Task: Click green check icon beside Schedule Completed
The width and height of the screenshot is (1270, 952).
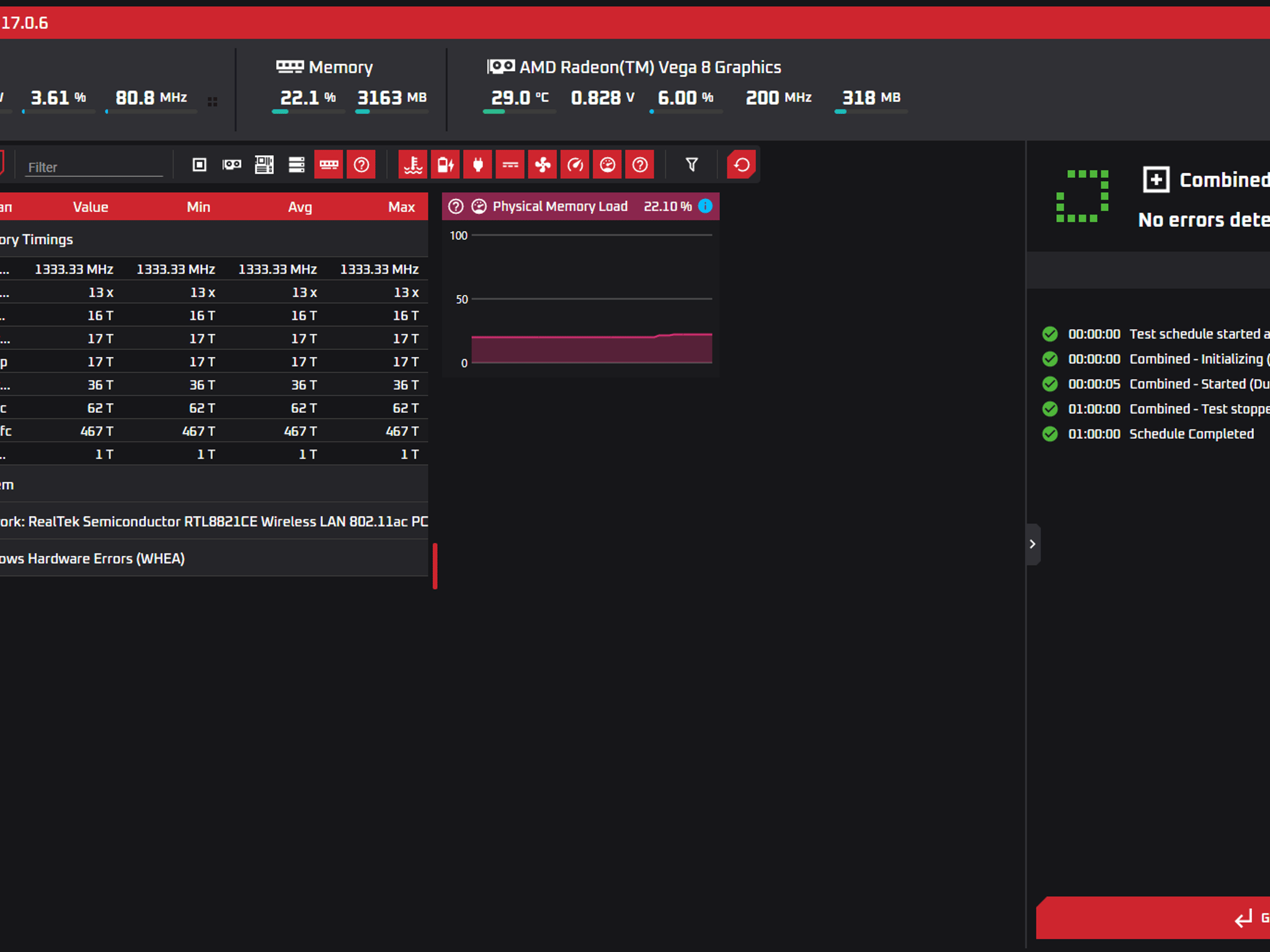Action: point(1050,434)
